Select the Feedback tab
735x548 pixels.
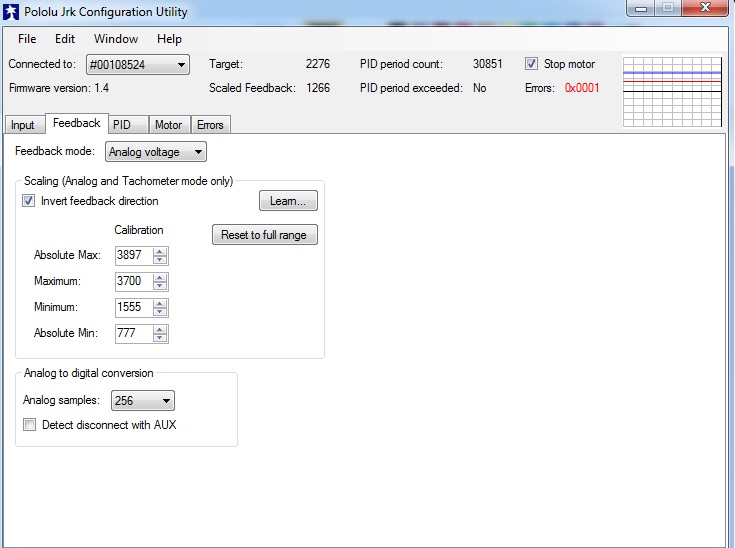point(76,123)
